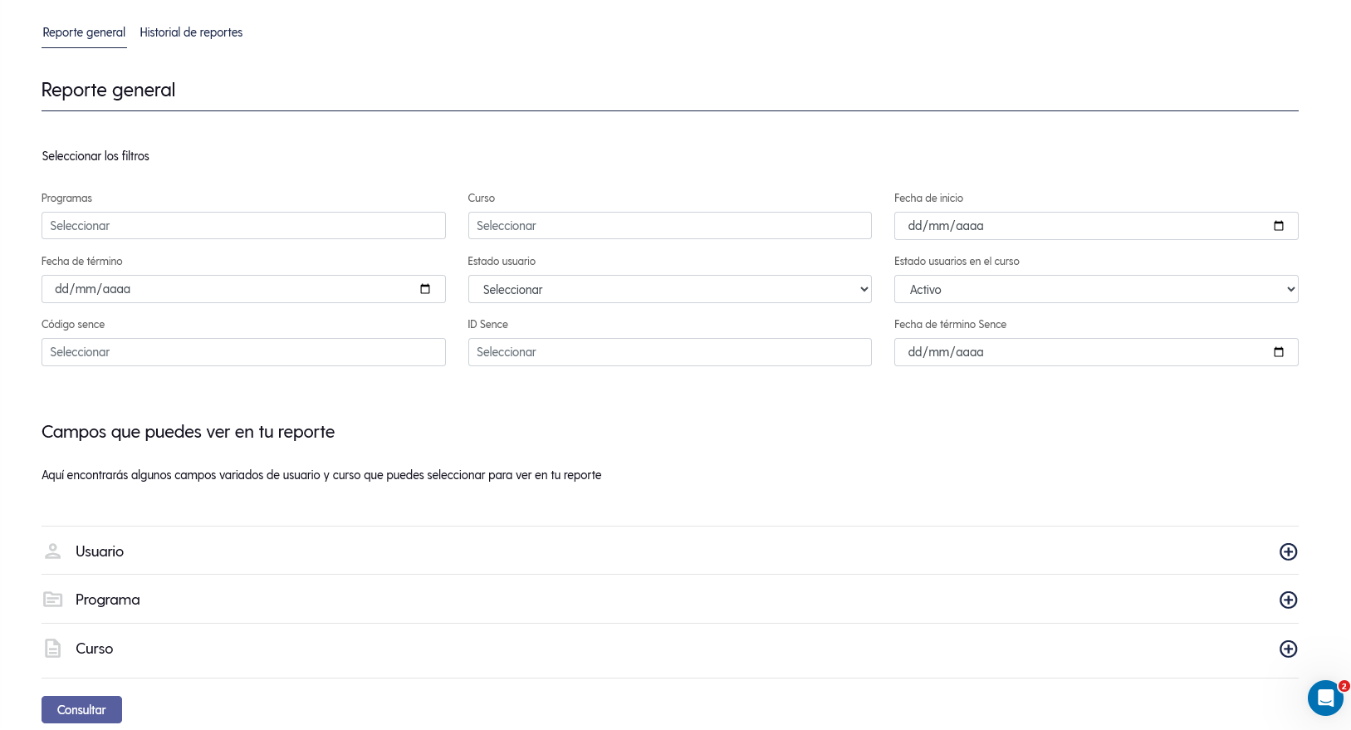Open calendar picker for Fecha de término
Image resolution: width=1351 pixels, height=730 pixels.
tap(425, 289)
